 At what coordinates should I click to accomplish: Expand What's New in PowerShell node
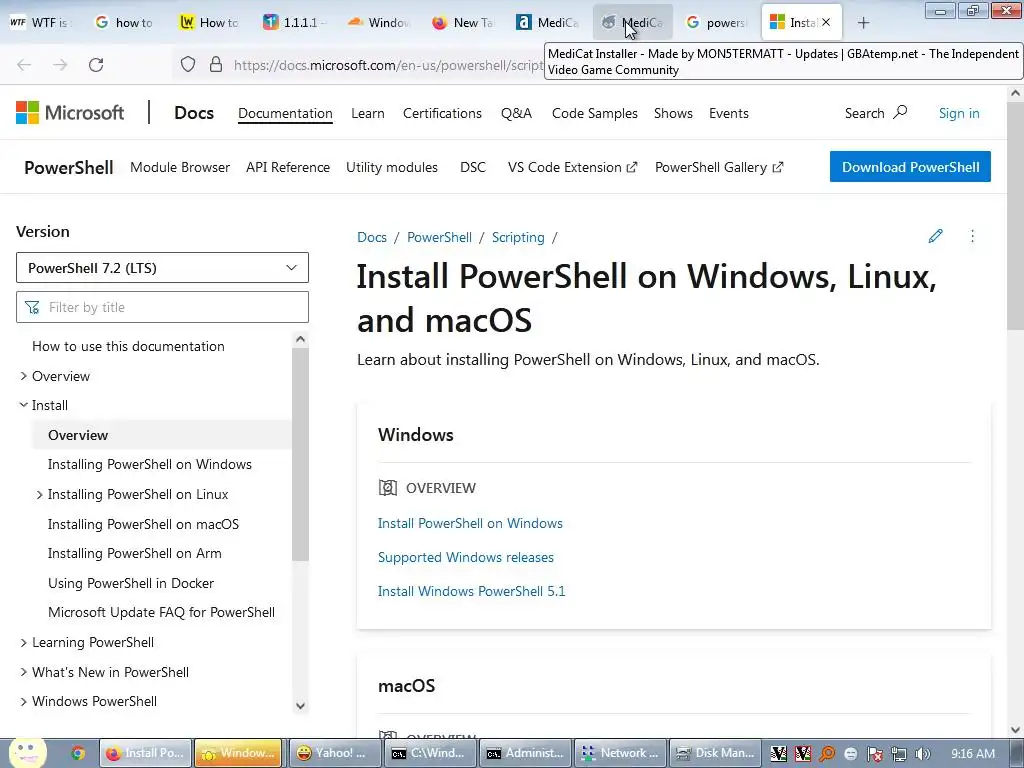point(24,672)
